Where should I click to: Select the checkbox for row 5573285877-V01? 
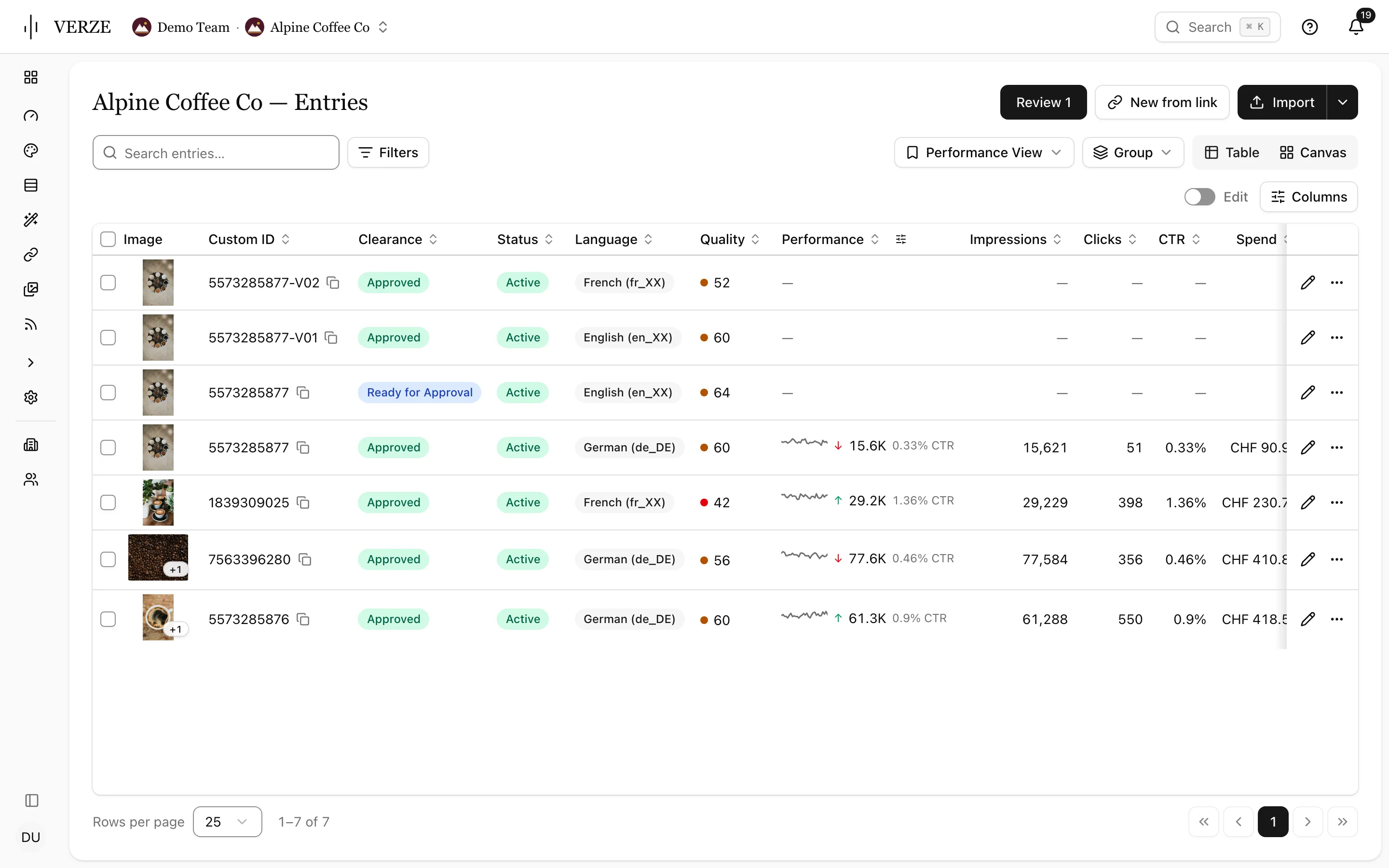pos(108,338)
